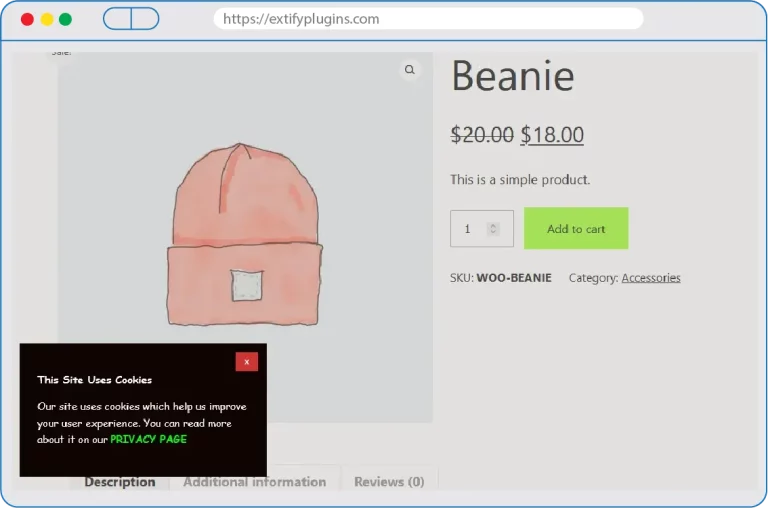This screenshot has height=508, width=768.
Task: Click right half of the browser pill control
Action: click(x=145, y=19)
